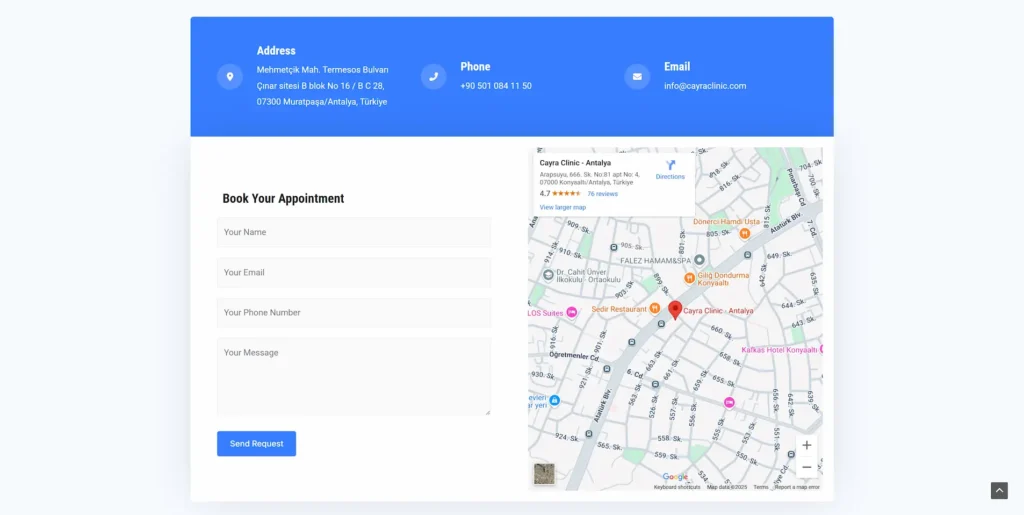
Task: Click Sedir Restaurant marker on map
Action: (x=654, y=309)
